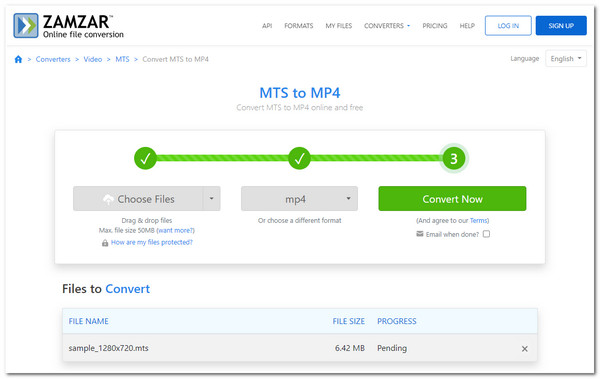Enable the Email when done checkbox
The image size is (600, 379).
pyautogui.click(x=486, y=234)
